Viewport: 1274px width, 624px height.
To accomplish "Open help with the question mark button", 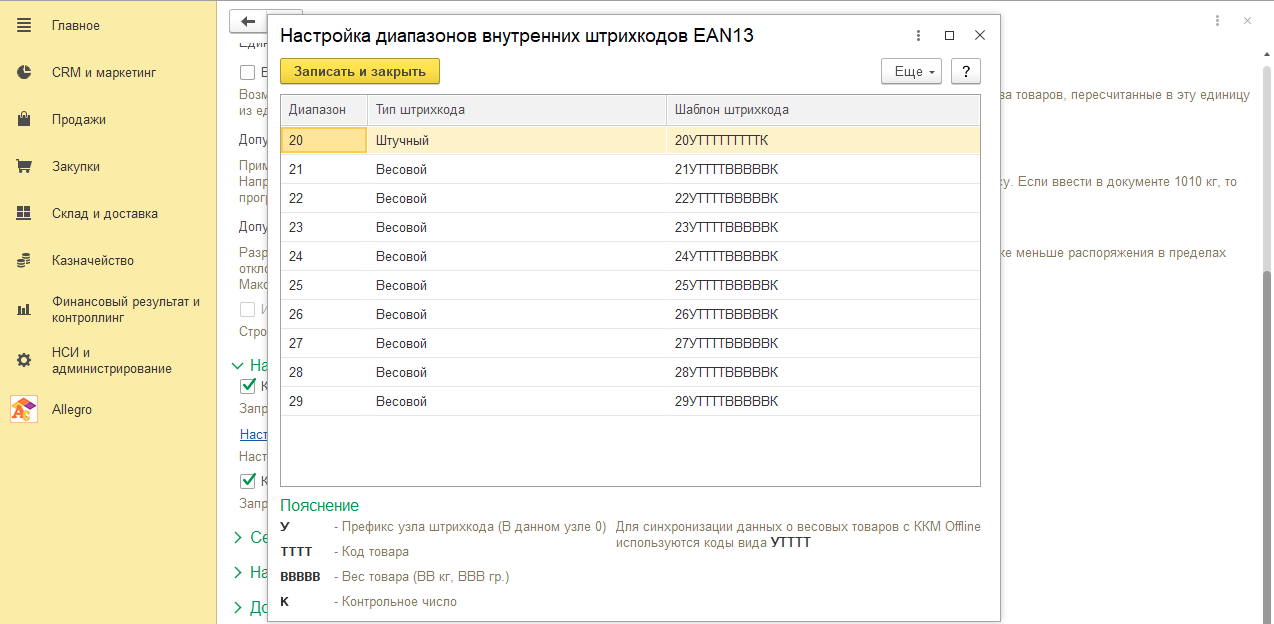I will [965, 71].
